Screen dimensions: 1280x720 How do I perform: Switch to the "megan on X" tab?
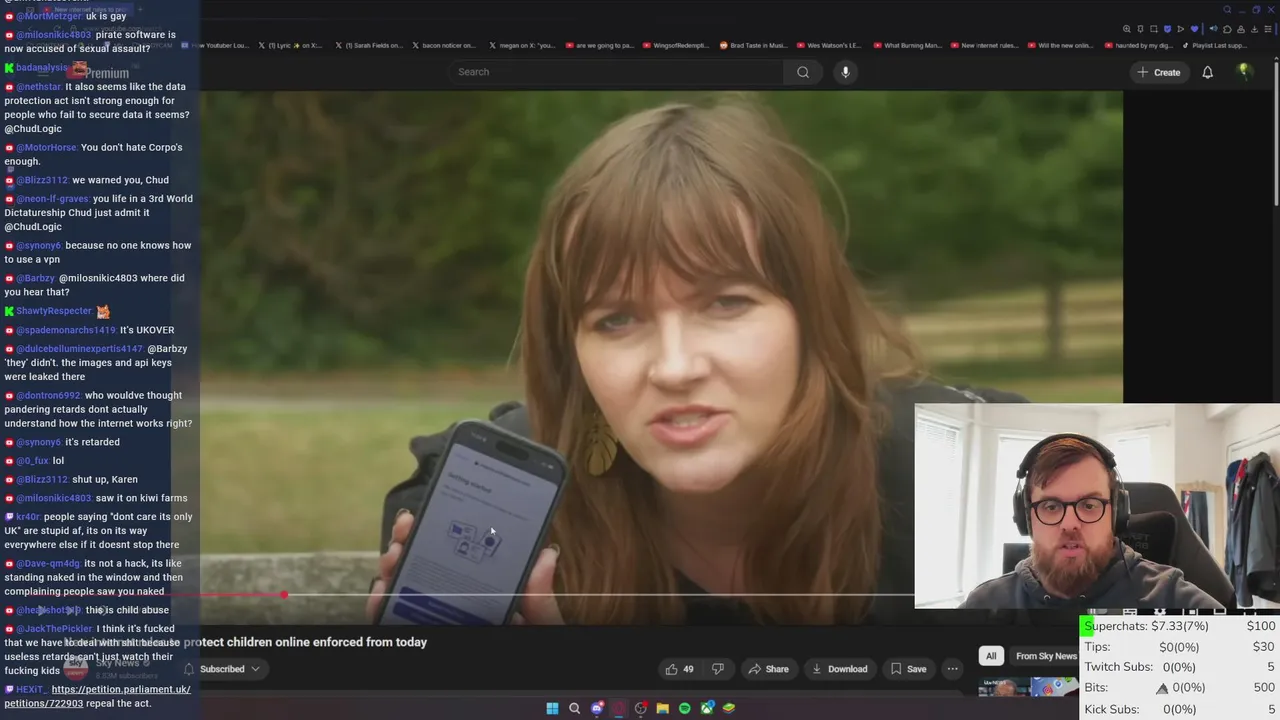521,45
